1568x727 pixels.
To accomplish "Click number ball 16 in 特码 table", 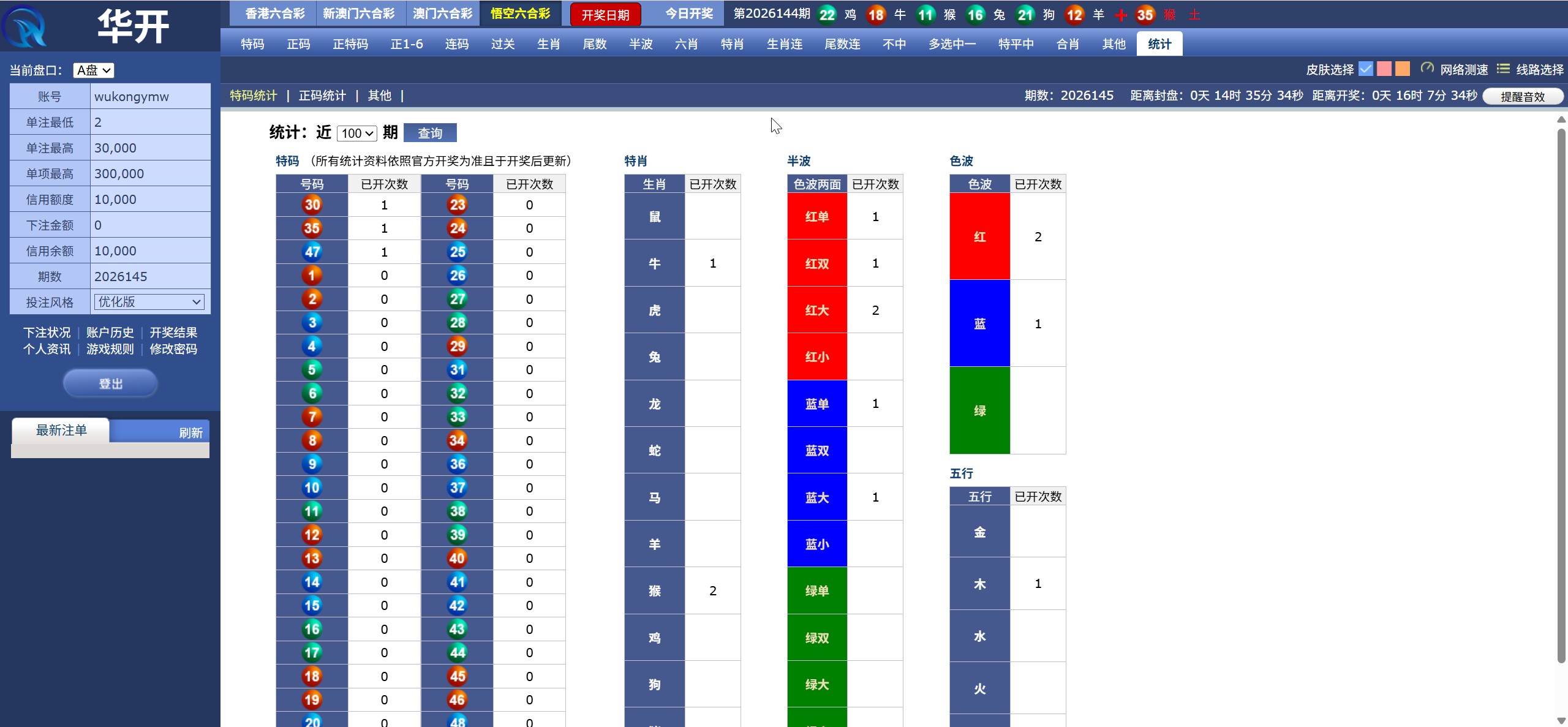I will click(x=312, y=629).
